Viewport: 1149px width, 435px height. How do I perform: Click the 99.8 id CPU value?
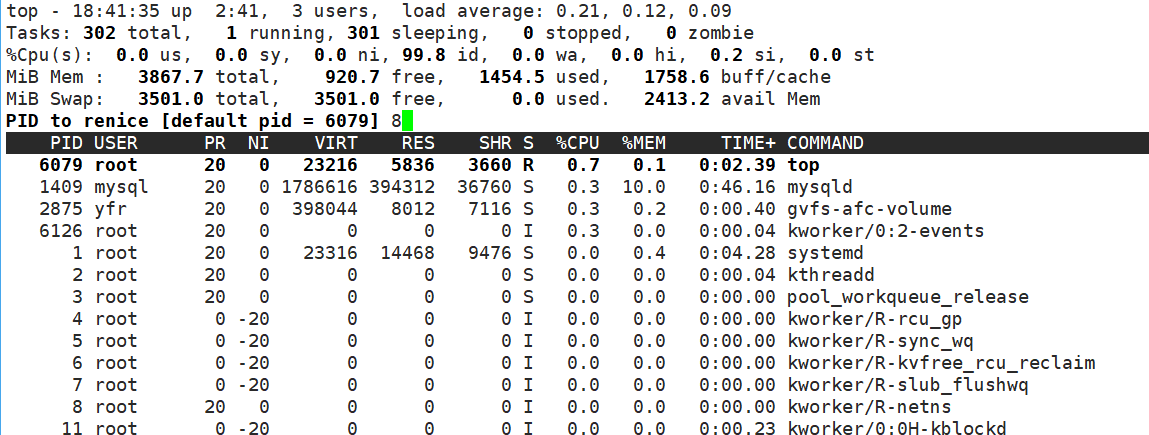[424, 56]
